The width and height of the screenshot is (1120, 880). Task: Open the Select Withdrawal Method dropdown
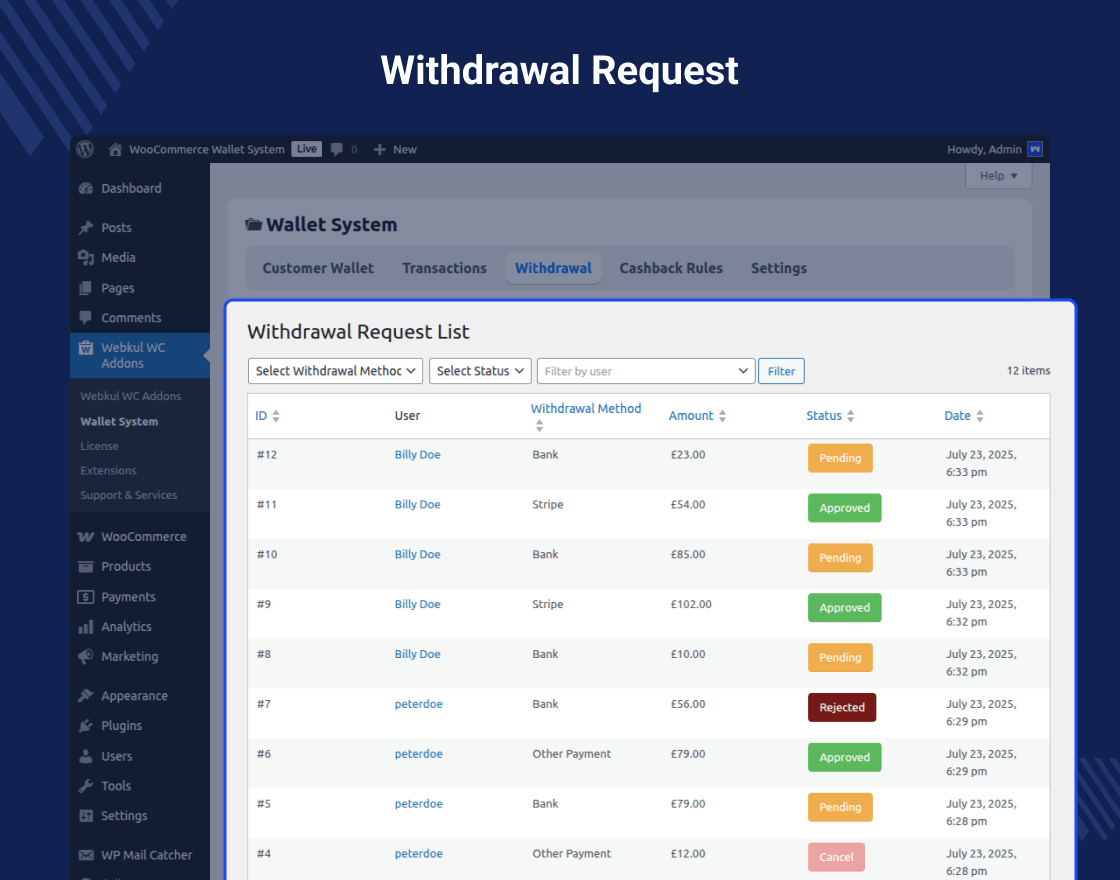click(336, 371)
